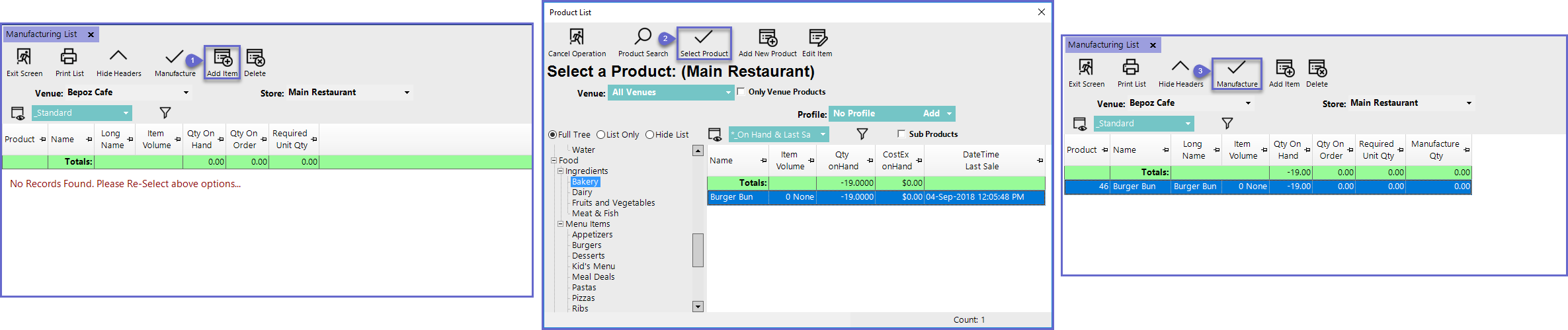Click the view icon beside On Hand dropdown
This screenshot has width=1568, height=330.
715,134
